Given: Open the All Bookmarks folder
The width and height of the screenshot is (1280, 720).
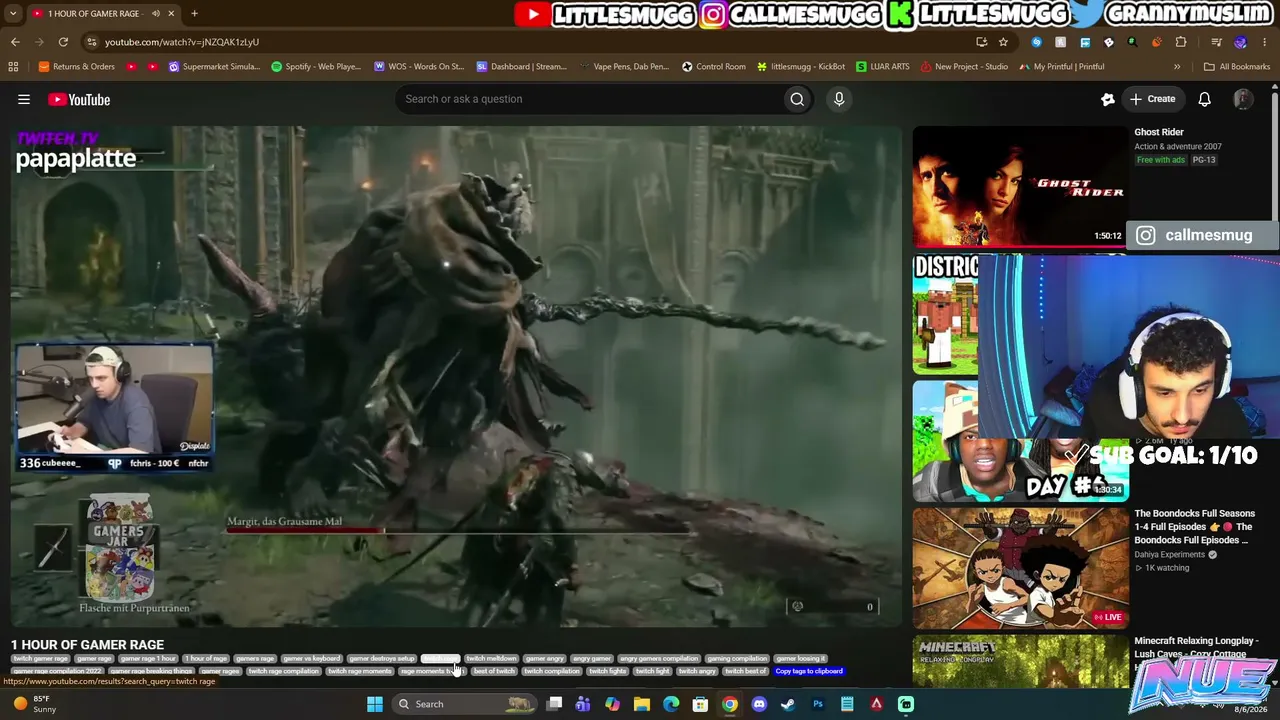Looking at the screenshot, I should pyautogui.click(x=1237, y=67).
